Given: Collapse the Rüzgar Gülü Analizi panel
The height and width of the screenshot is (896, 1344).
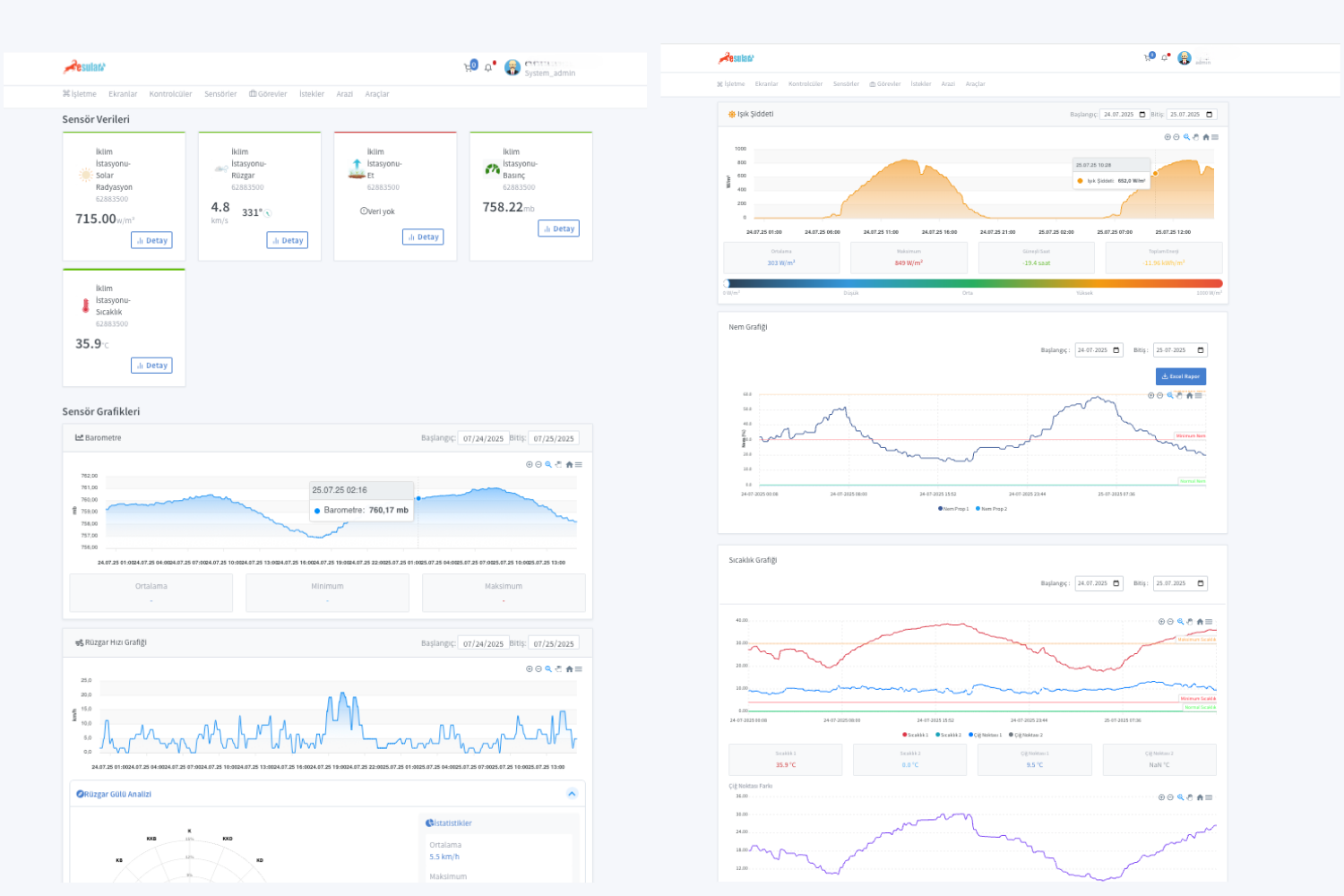Looking at the screenshot, I should tap(573, 794).
